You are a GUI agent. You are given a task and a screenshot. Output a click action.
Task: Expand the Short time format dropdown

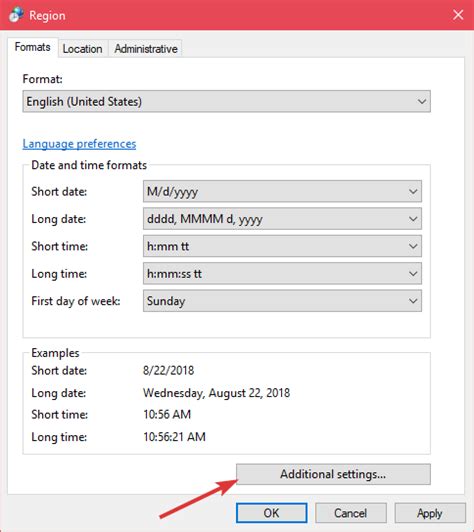[282, 246]
